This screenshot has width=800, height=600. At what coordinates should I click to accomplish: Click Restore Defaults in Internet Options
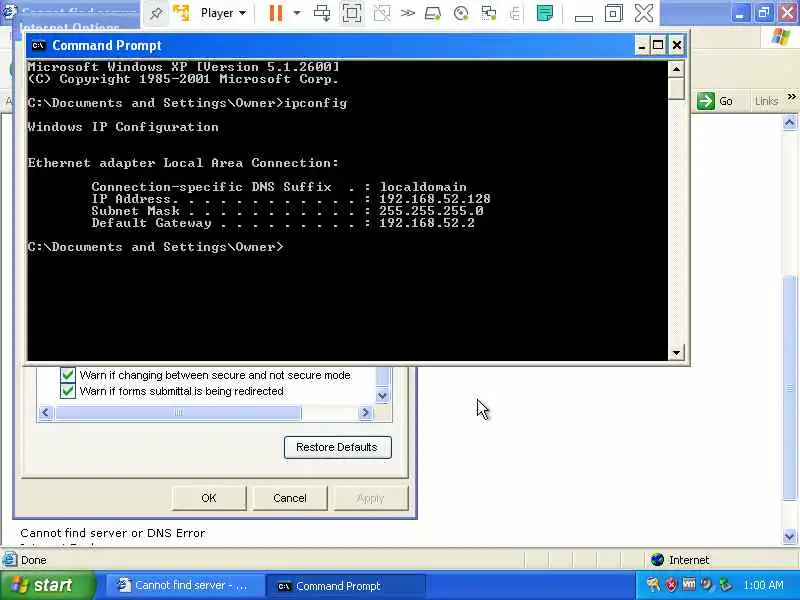point(338,447)
